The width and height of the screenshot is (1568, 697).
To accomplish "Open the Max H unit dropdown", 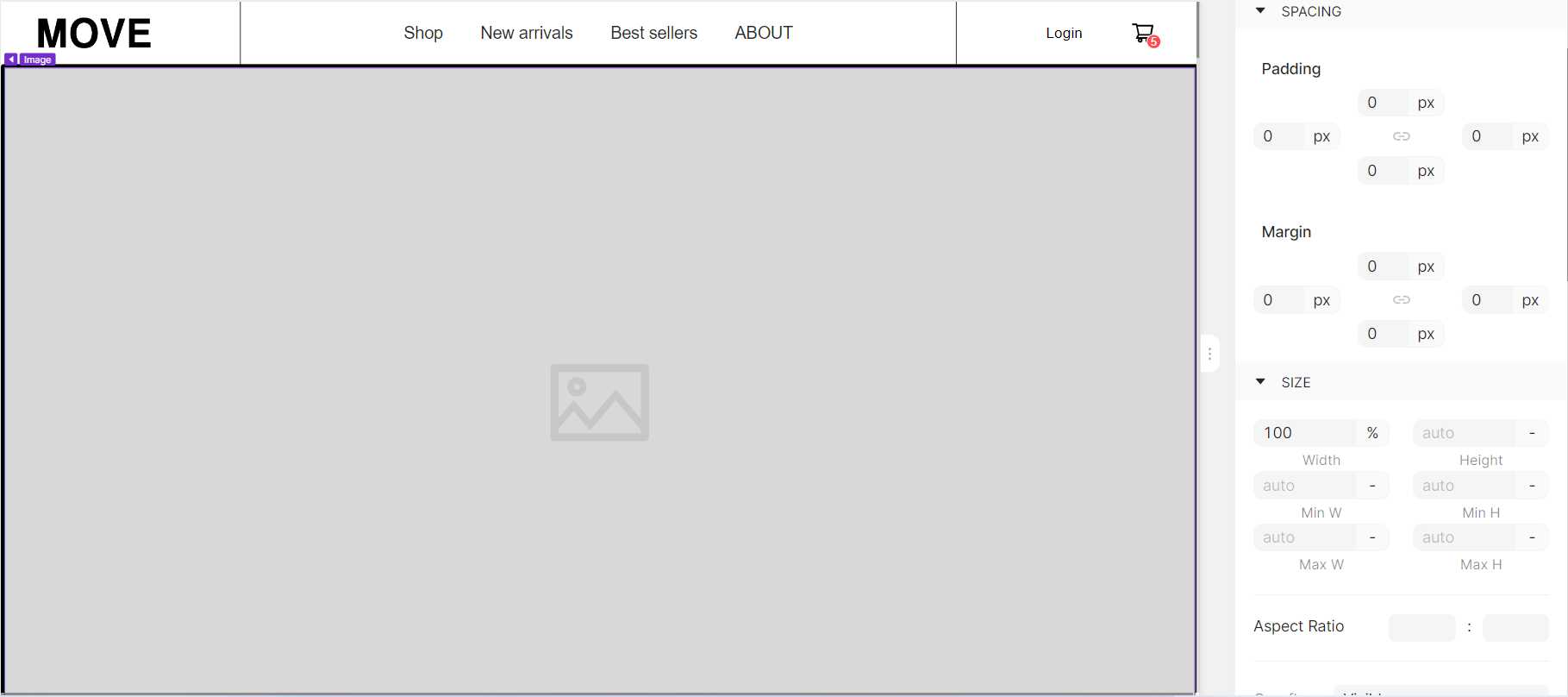I will click(x=1532, y=537).
